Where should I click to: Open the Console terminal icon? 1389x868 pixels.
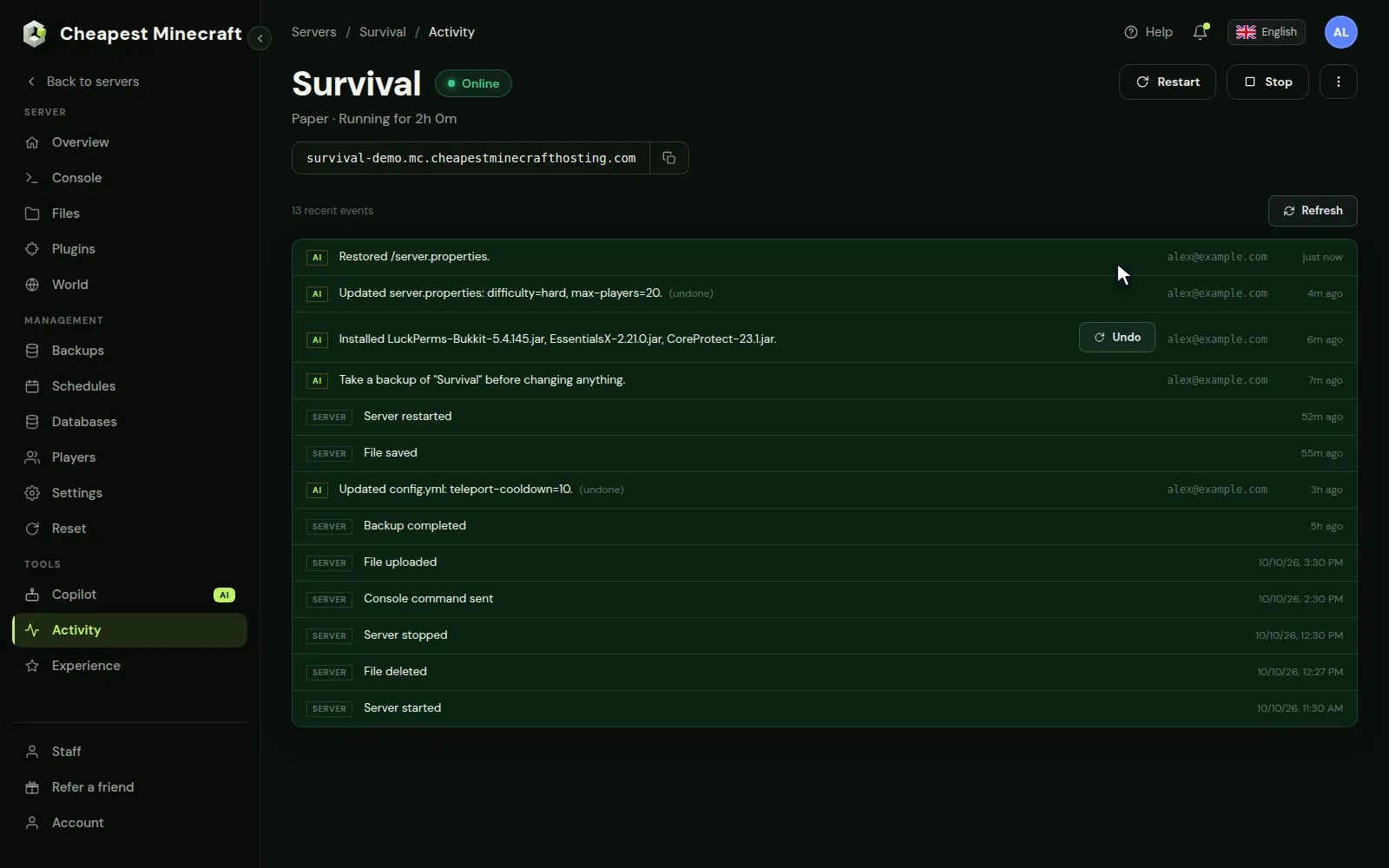32,178
